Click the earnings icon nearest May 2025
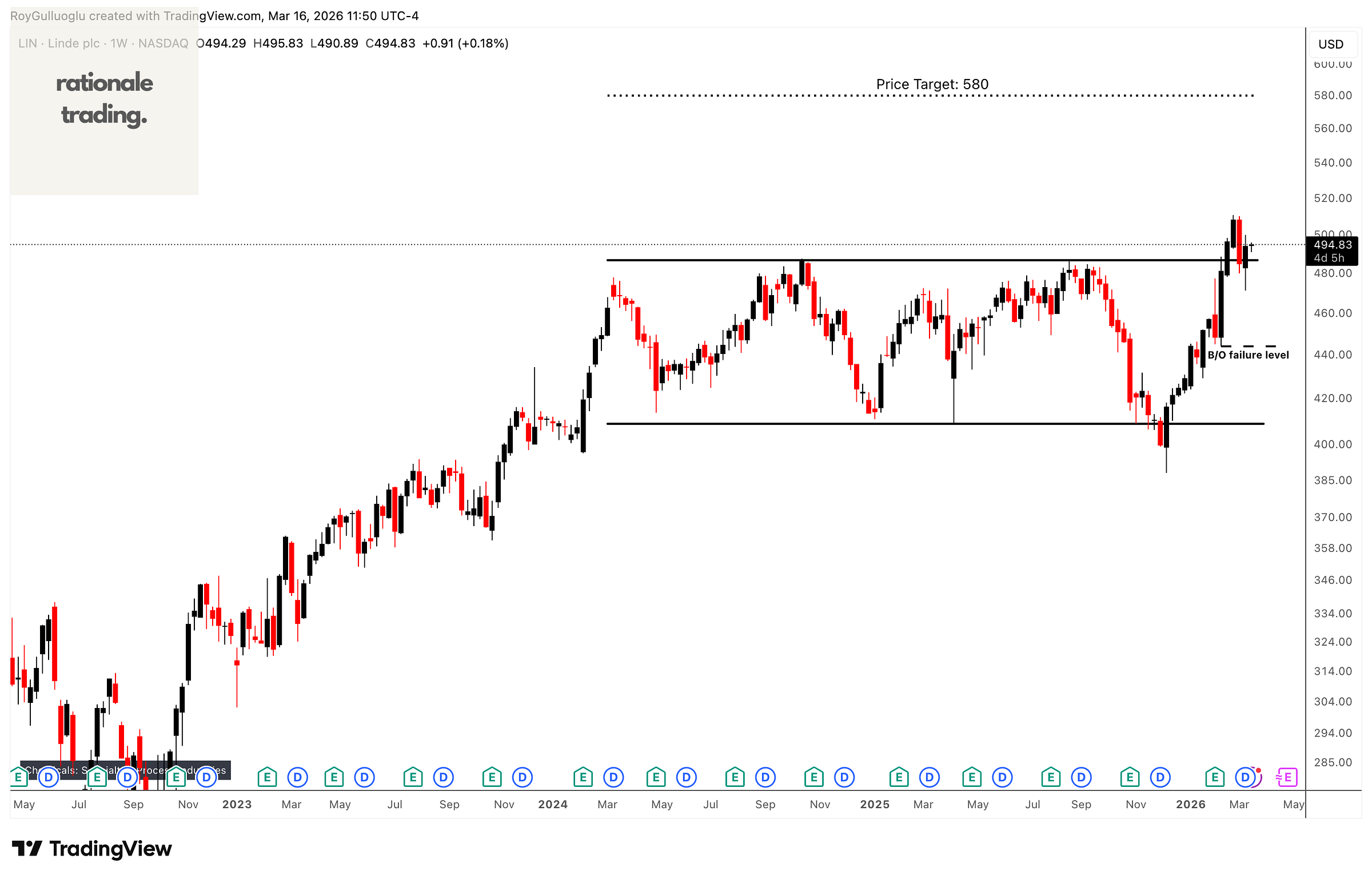Image resolution: width=1372 pixels, height=879 pixels. pos(972,777)
